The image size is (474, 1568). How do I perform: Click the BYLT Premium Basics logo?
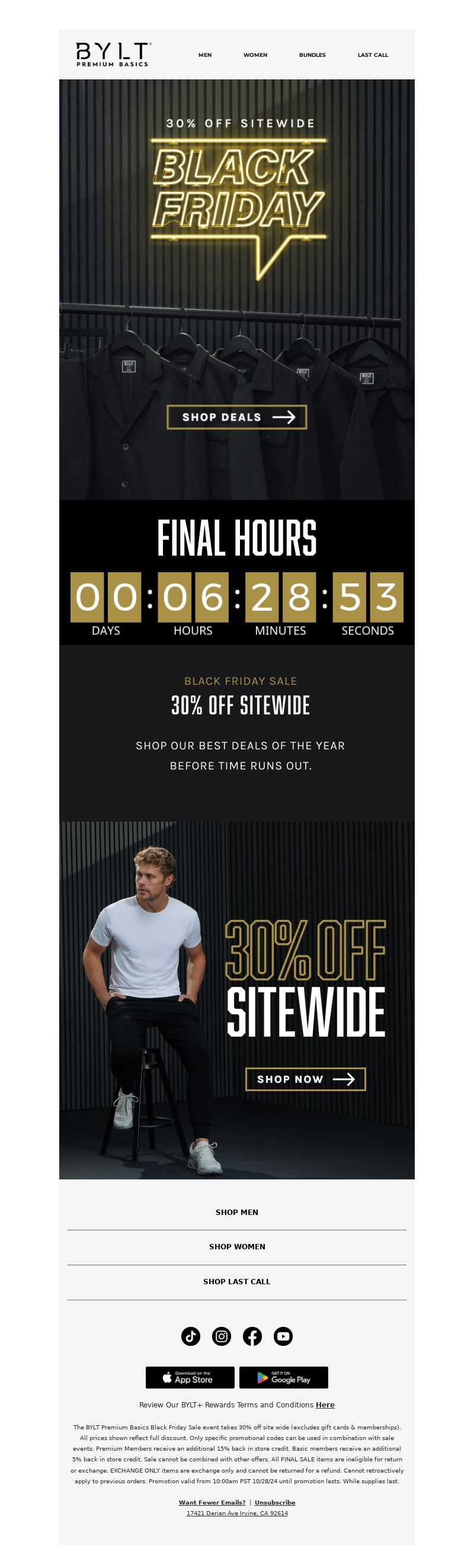113,54
